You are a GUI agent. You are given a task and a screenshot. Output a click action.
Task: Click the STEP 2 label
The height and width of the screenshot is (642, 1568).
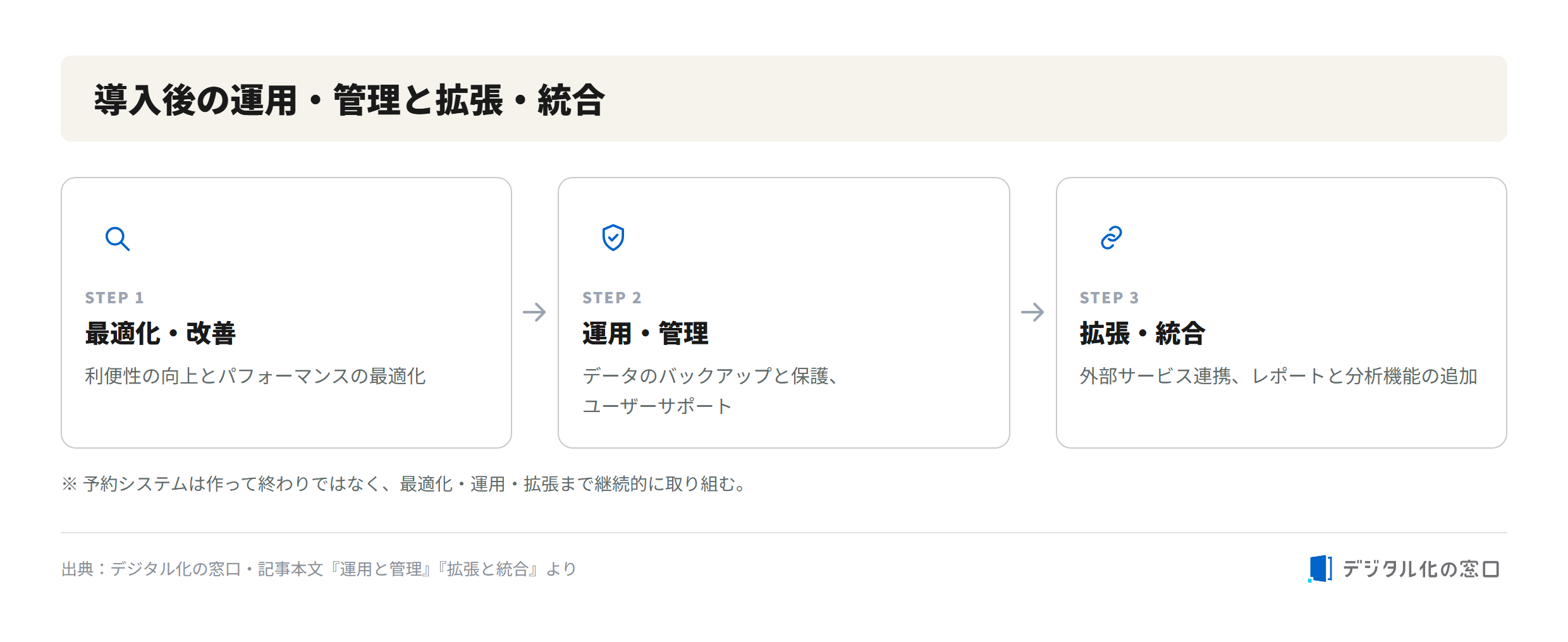612,298
